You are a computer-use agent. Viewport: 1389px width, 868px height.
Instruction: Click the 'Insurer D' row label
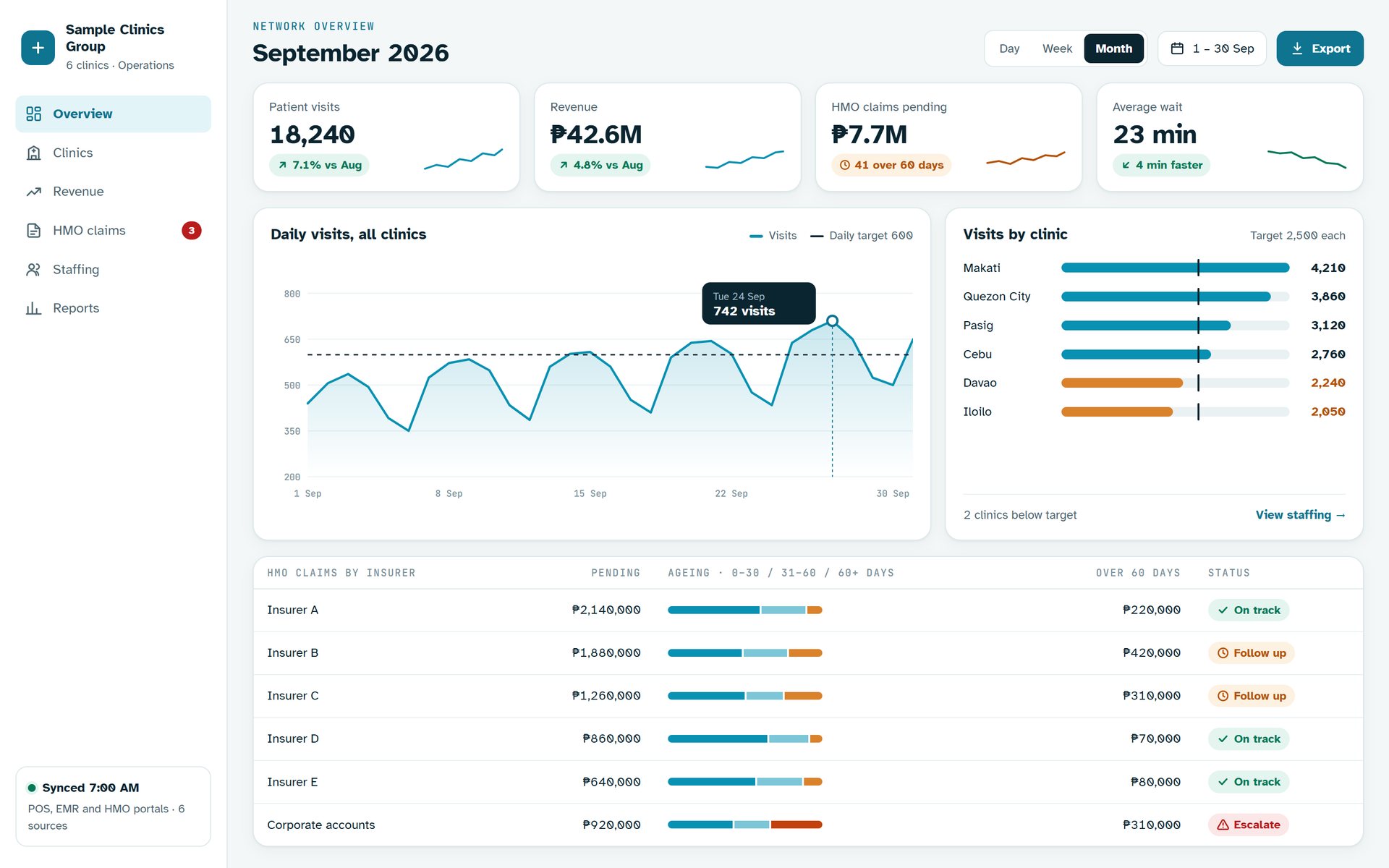click(293, 739)
